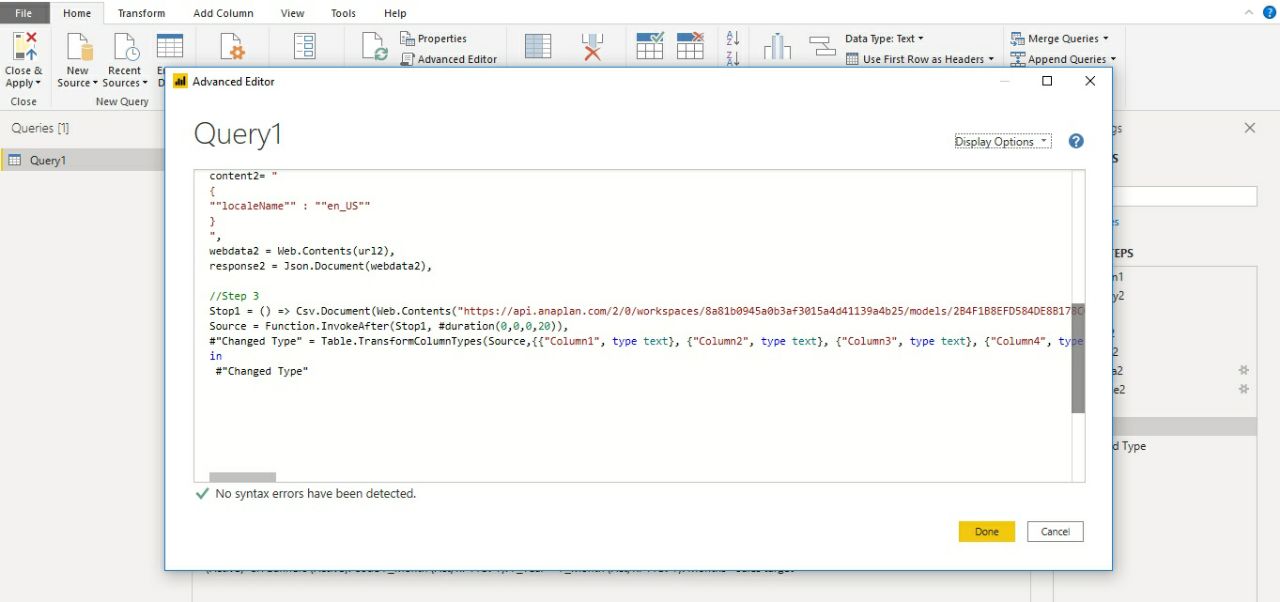
Task: Open the File menu
Action: coord(24,13)
